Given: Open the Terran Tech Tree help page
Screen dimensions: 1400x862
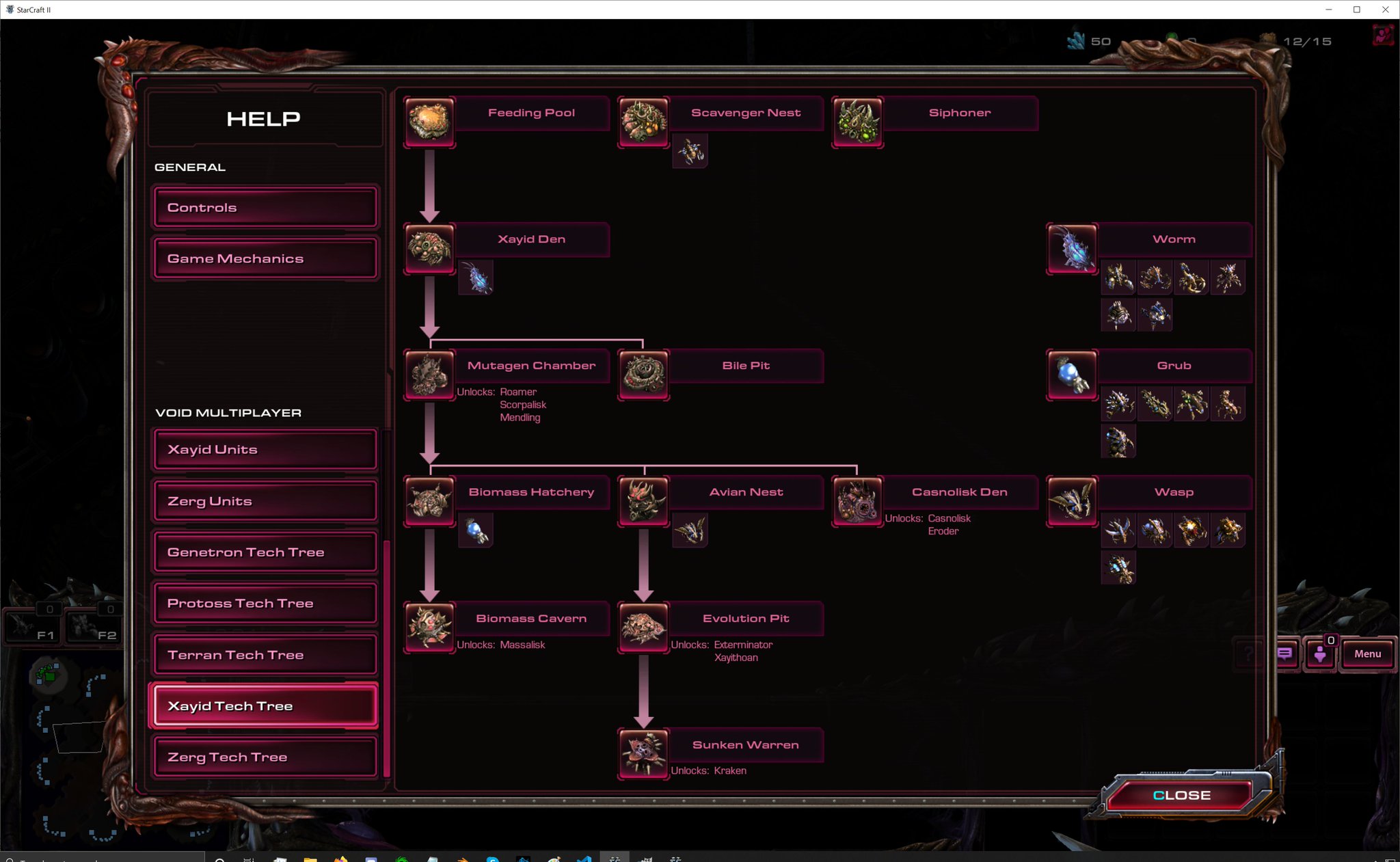Looking at the screenshot, I should tap(265, 654).
